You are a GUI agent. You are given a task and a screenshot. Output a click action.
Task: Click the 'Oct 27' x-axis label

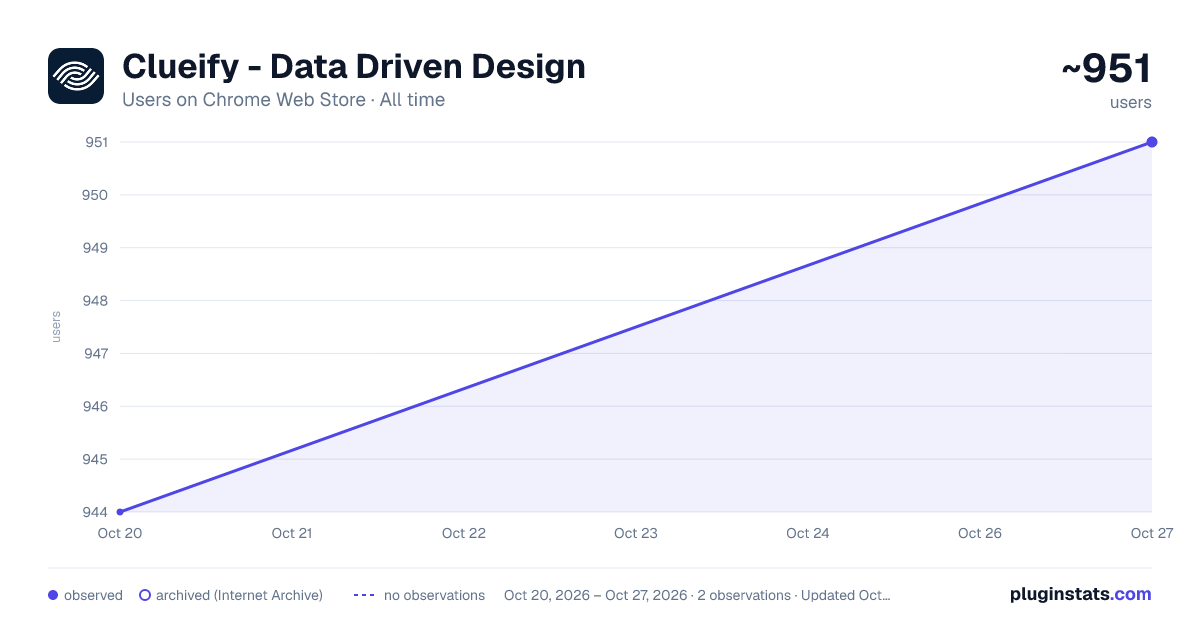tap(1151, 533)
